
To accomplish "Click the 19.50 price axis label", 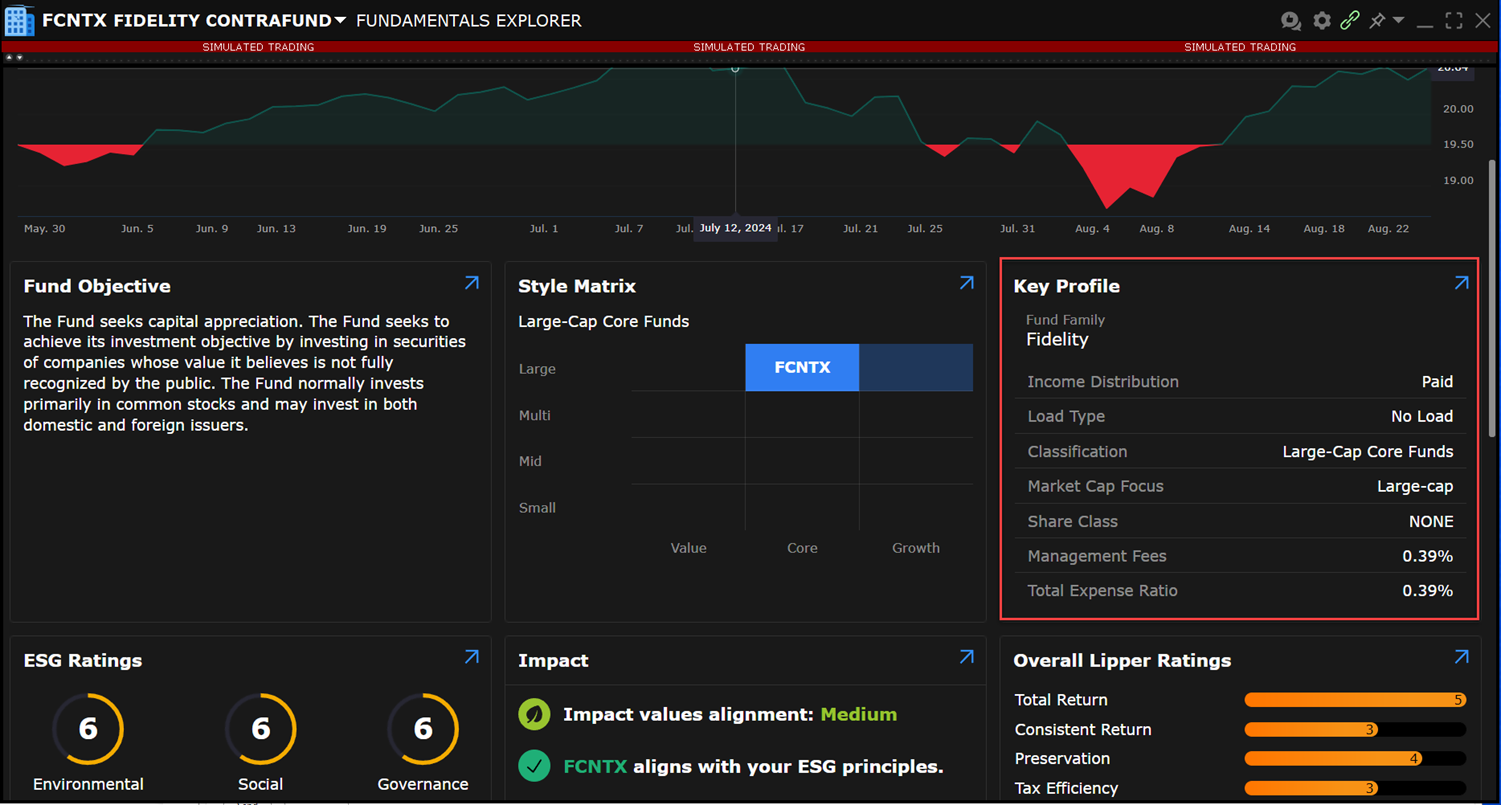I will pyautogui.click(x=1459, y=145).
